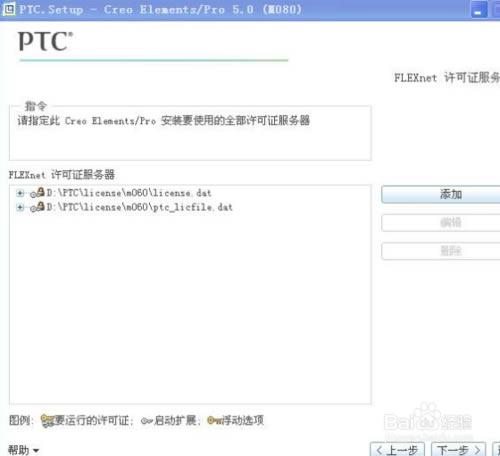This screenshot has width=500, height=456.
Task: Select D:\PTC\license\m060\license.dat row
Action: coord(129,193)
